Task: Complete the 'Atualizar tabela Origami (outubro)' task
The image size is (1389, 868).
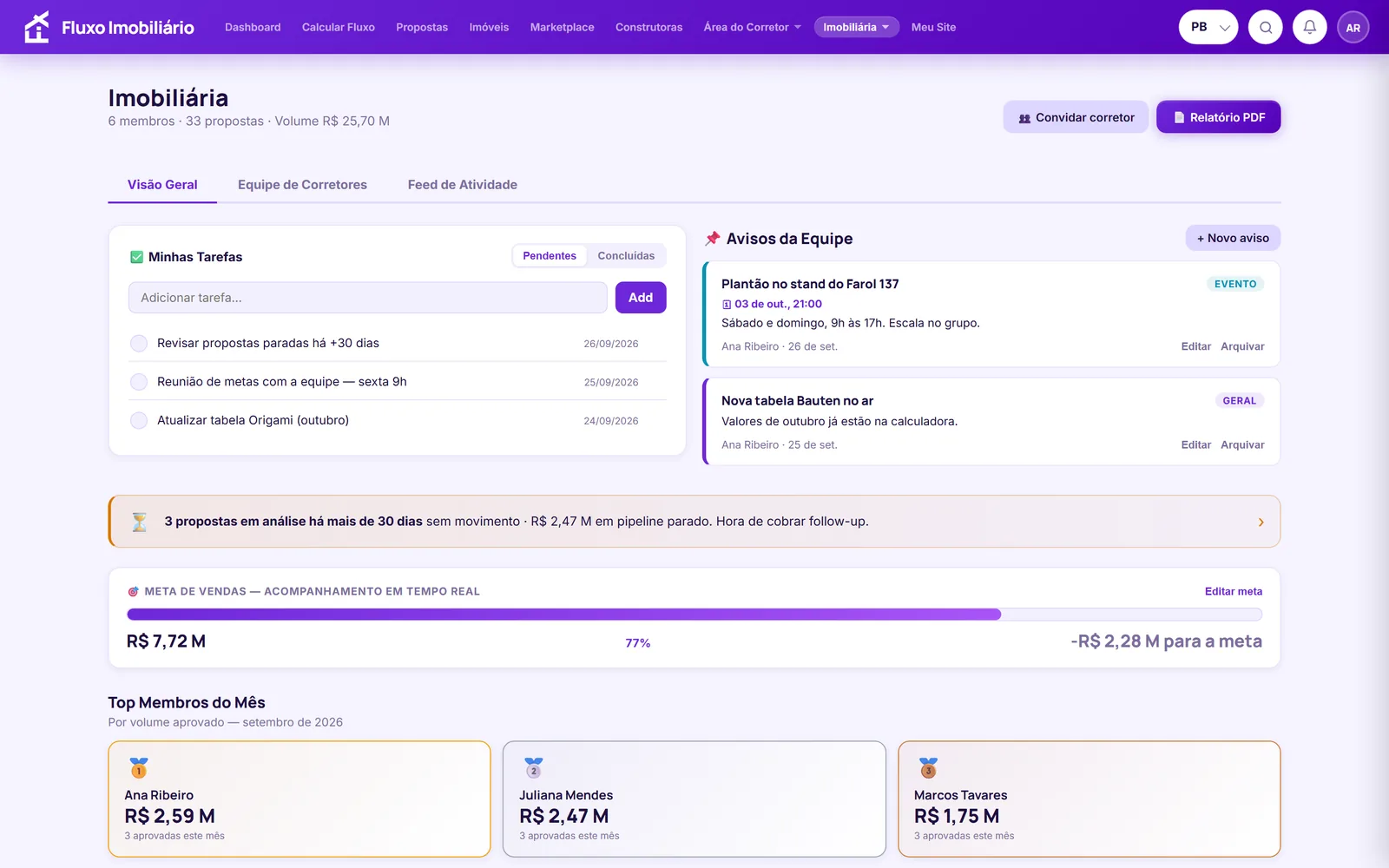Action: click(139, 421)
